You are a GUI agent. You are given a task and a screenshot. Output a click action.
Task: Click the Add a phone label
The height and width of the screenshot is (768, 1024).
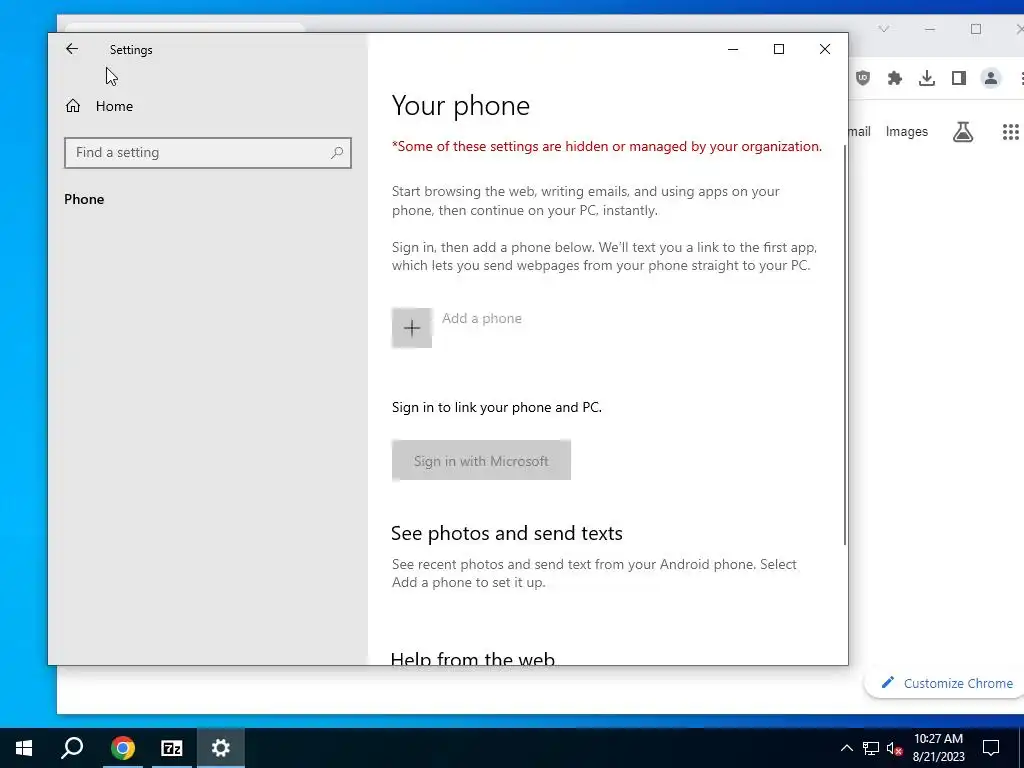[x=482, y=318]
